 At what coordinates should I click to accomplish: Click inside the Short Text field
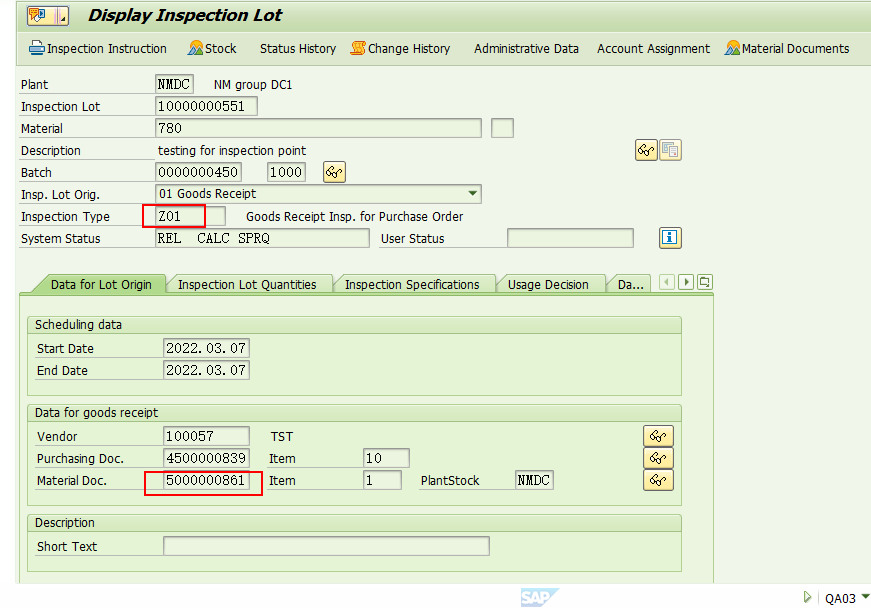point(327,545)
